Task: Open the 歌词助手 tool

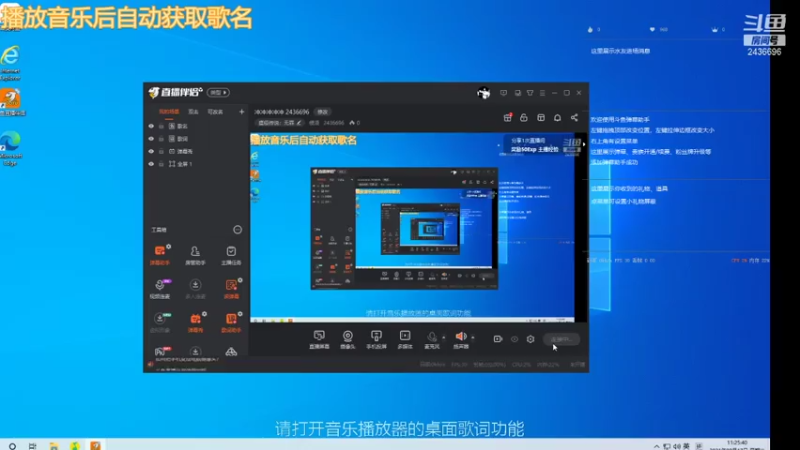Action: click(231, 322)
